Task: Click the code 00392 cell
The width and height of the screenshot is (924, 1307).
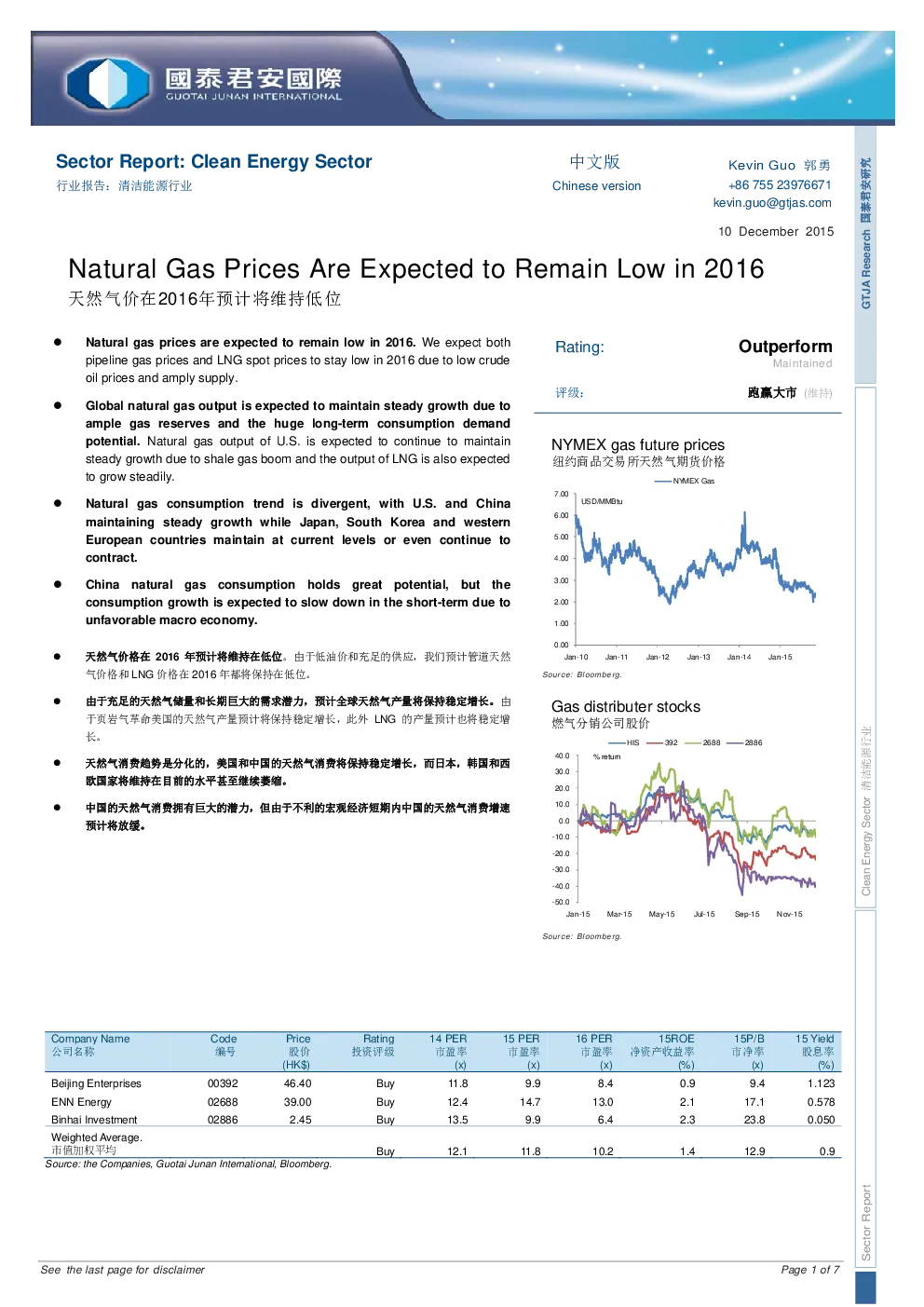Action: click(223, 1084)
